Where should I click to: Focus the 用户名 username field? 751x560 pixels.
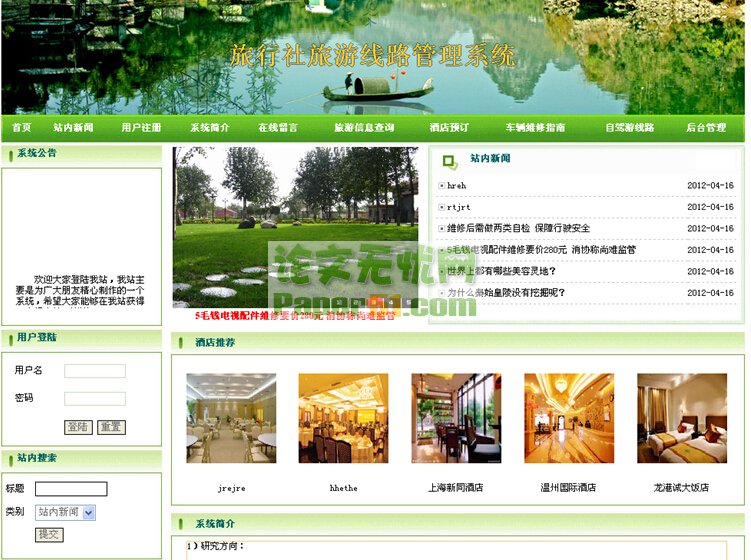point(95,371)
